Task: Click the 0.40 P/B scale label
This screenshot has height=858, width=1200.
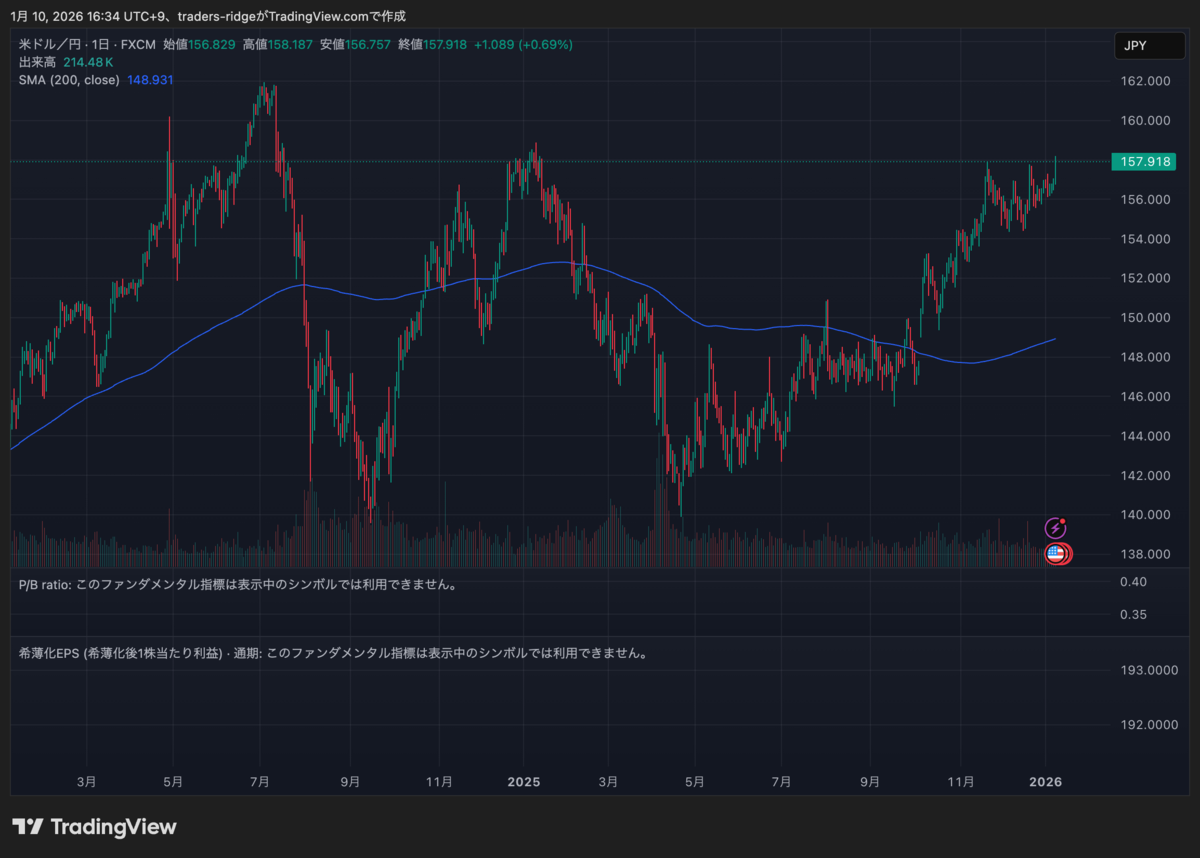Action: pos(1134,581)
